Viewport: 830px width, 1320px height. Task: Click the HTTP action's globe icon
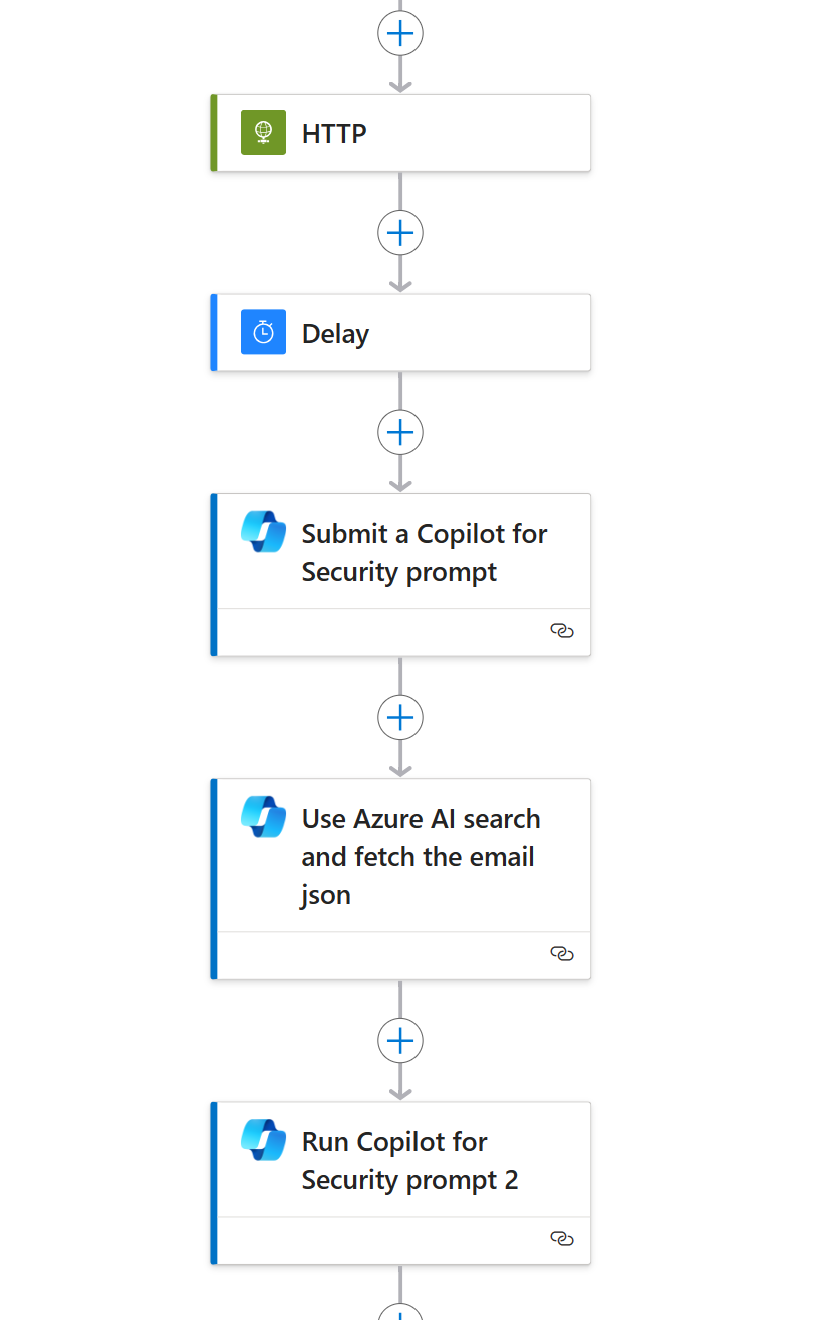tap(262, 131)
